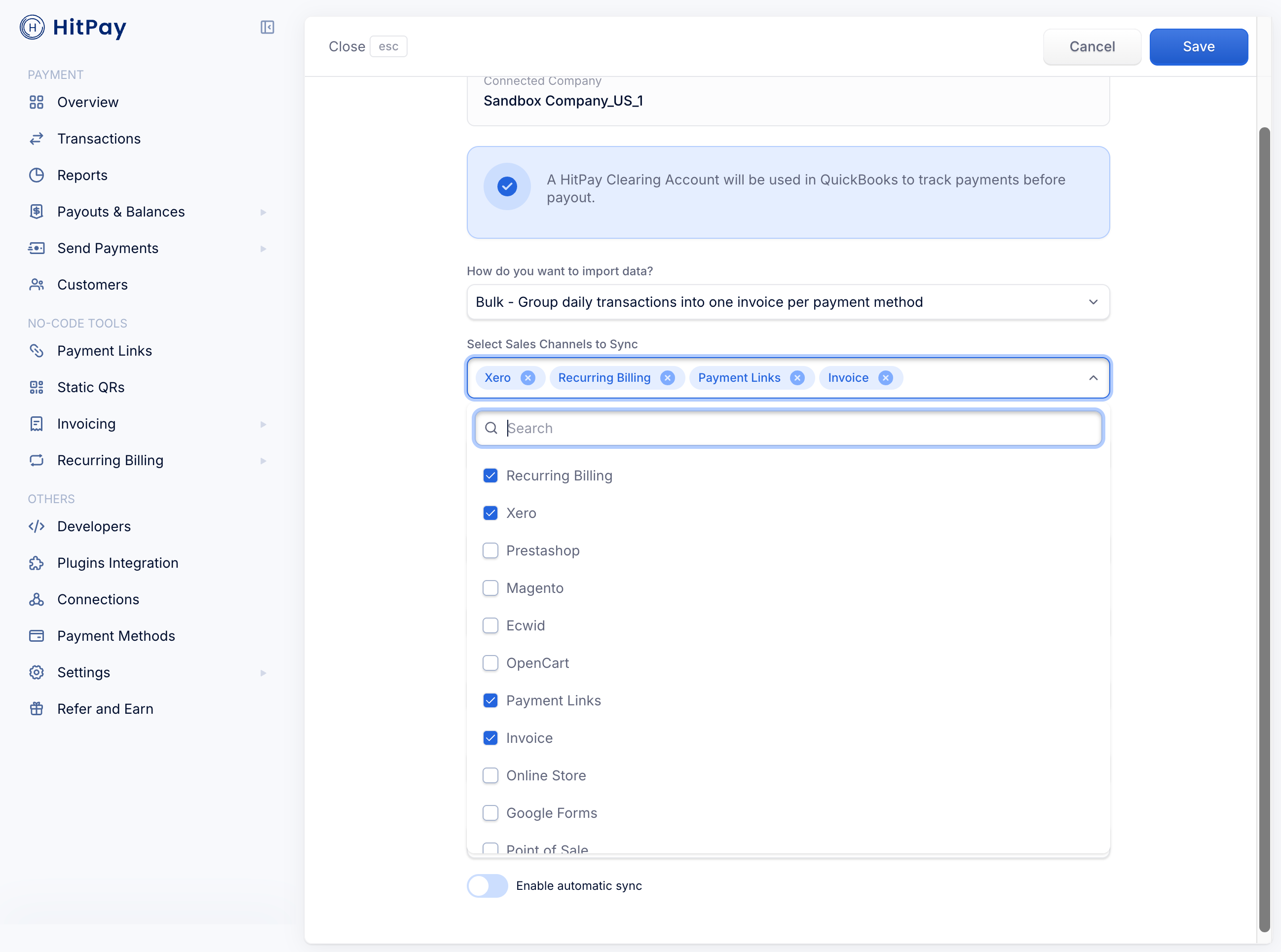The image size is (1281, 952).
Task: Enable automatic sync
Action: pos(487,886)
